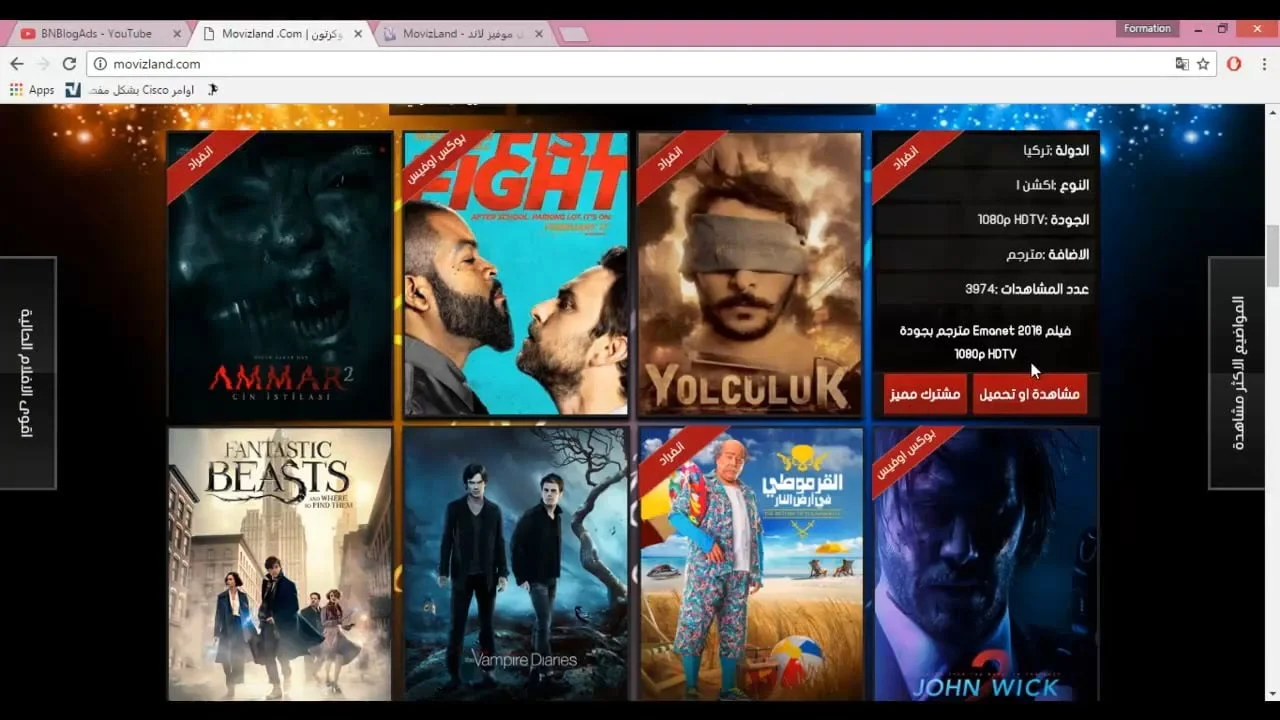Open the Ammar 2 movie poster
Image resolution: width=1280 pixels, height=720 pixels.
(280, 275)
